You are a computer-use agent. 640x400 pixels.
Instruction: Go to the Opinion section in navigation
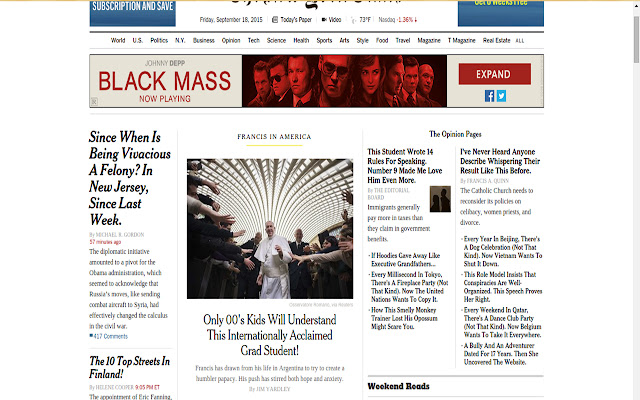point(231,41)
